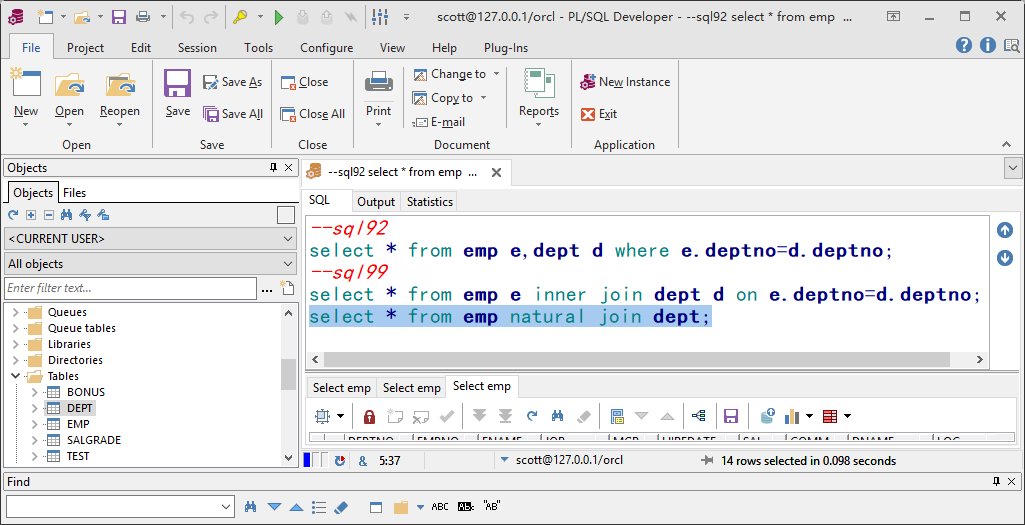
Task: Click the E-mail button
Action: [x=439, y=122]
